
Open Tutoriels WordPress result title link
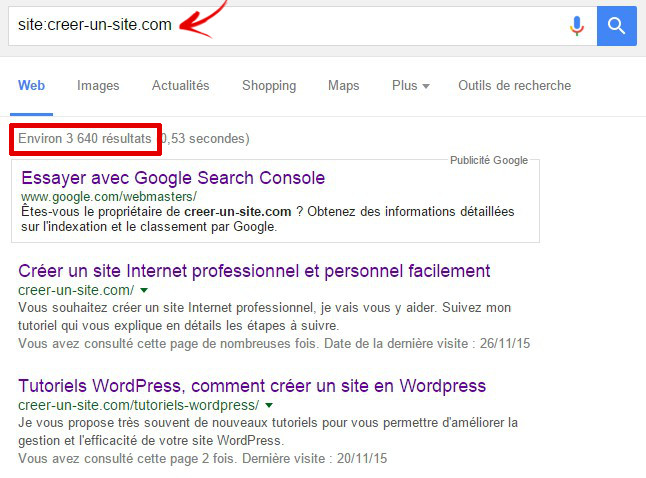point(252,386)
